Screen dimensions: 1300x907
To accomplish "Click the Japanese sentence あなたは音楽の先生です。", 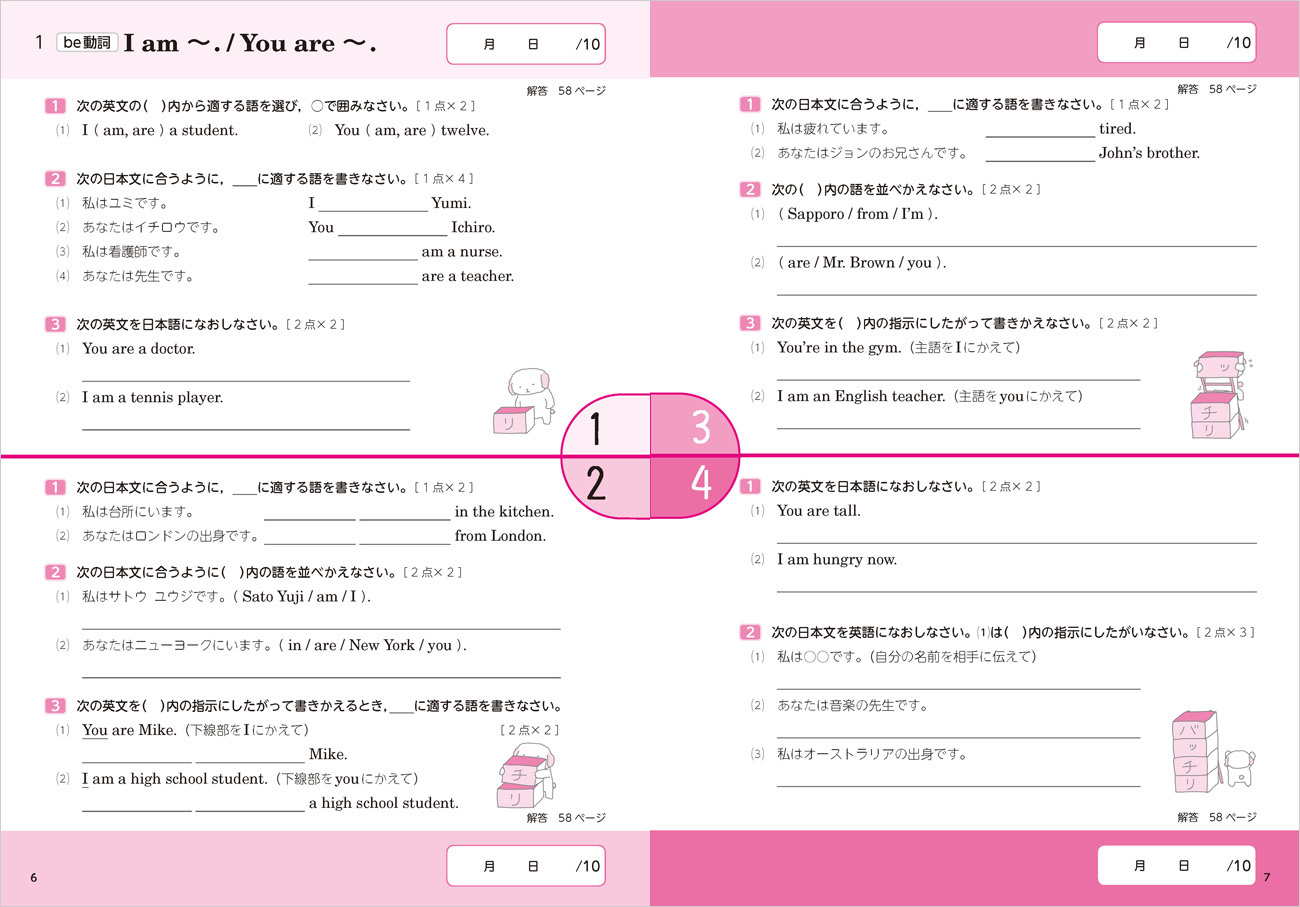I will click(853, 705).
